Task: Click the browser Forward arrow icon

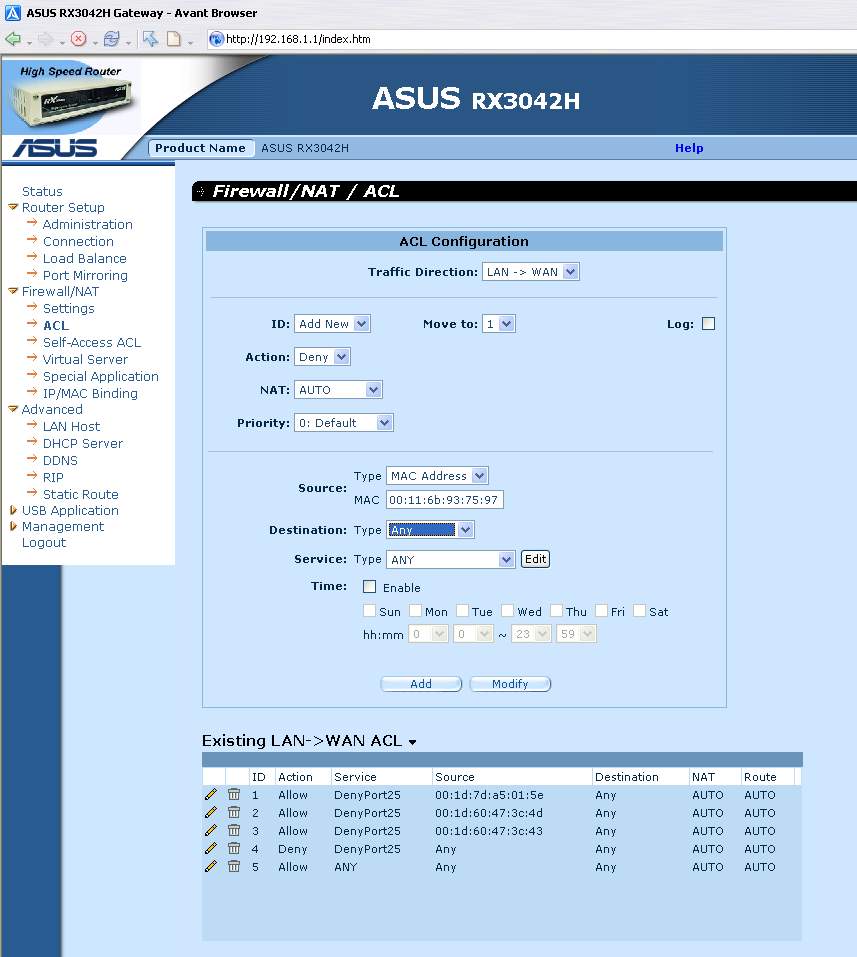Action: tap(46, 39)
